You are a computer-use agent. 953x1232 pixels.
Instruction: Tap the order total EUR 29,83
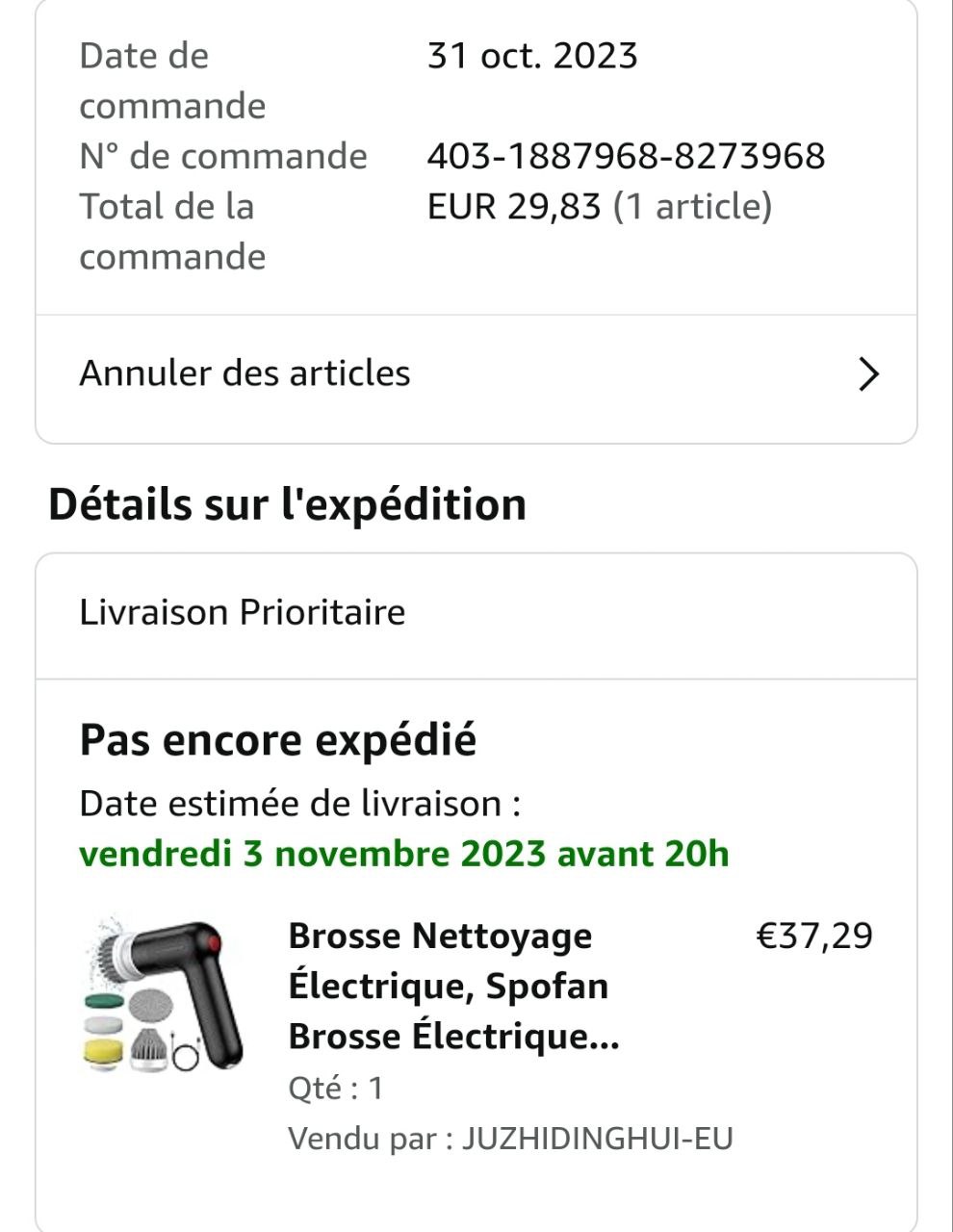pyautogui.click(x=514, y=206)
